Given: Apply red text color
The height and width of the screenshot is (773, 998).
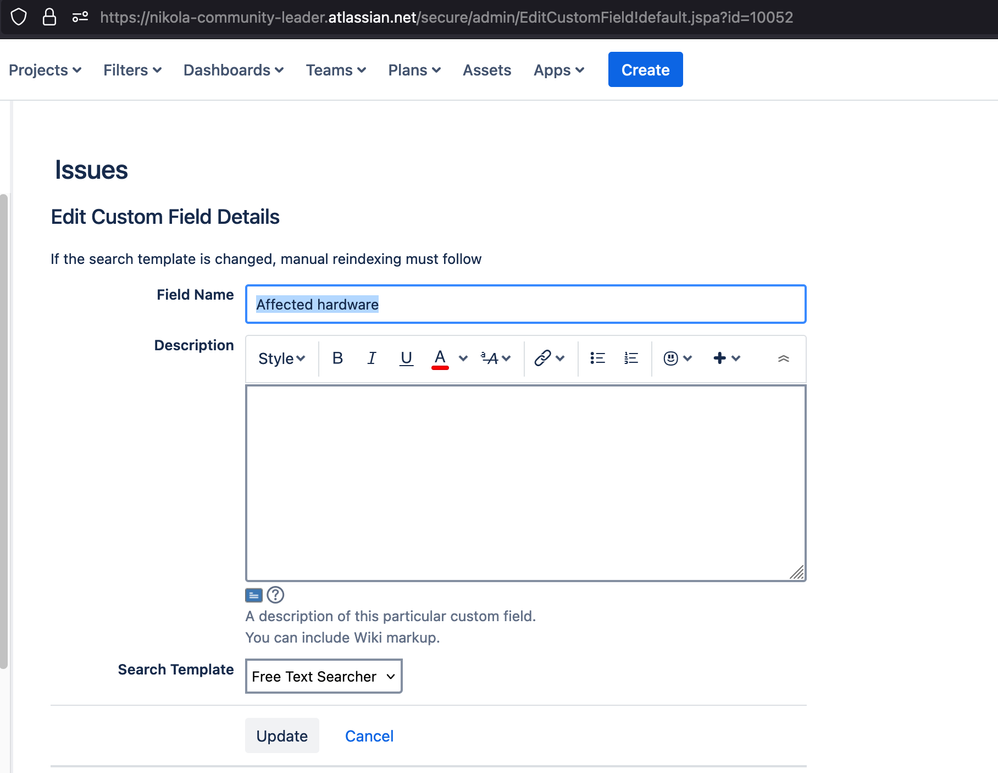Looking at the screenshot, I should click(x=440, y=358).
